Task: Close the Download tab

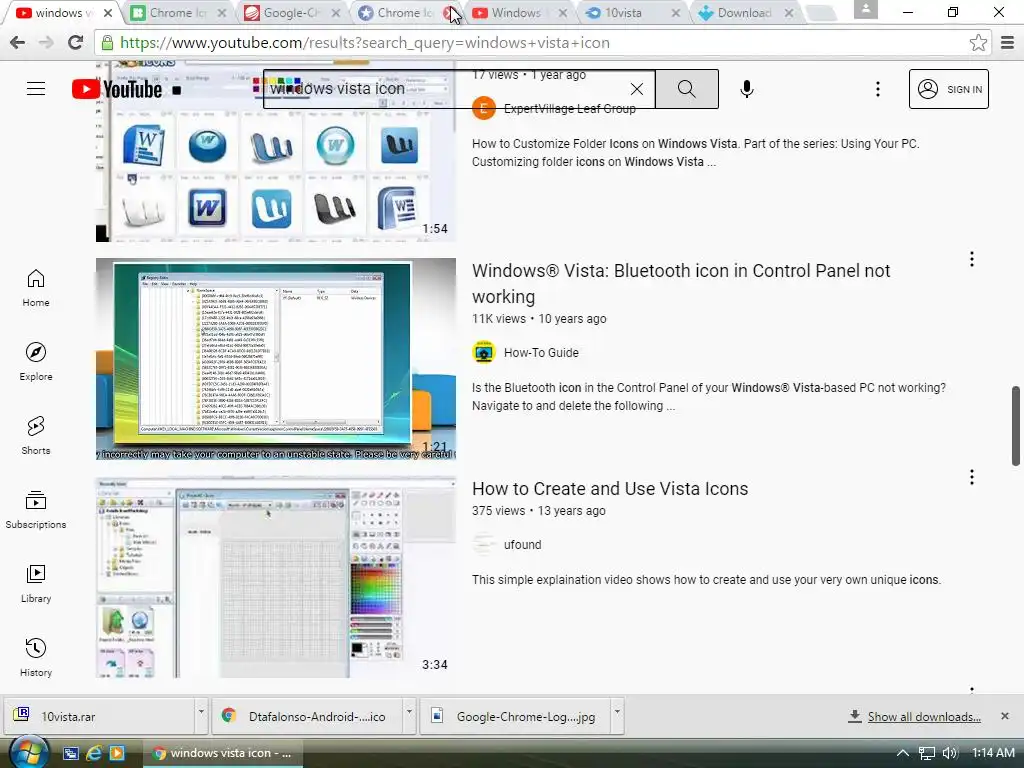Action: click(x=789, y=12)
